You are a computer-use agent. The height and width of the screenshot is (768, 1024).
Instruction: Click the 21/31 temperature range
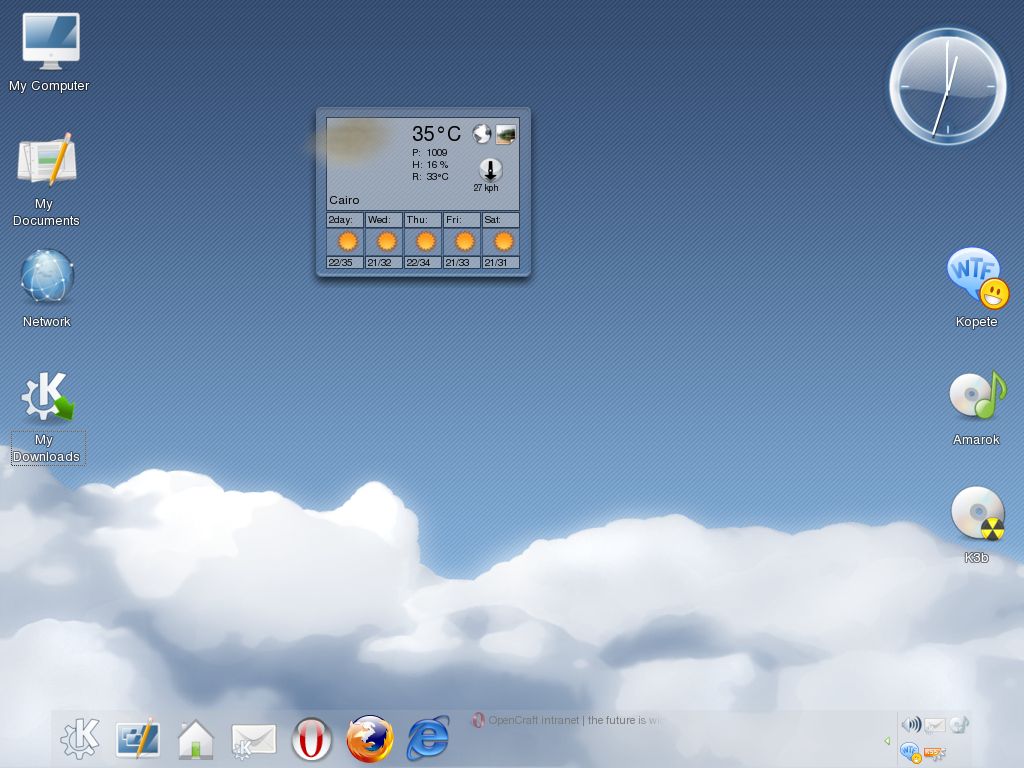click(501, 263)
